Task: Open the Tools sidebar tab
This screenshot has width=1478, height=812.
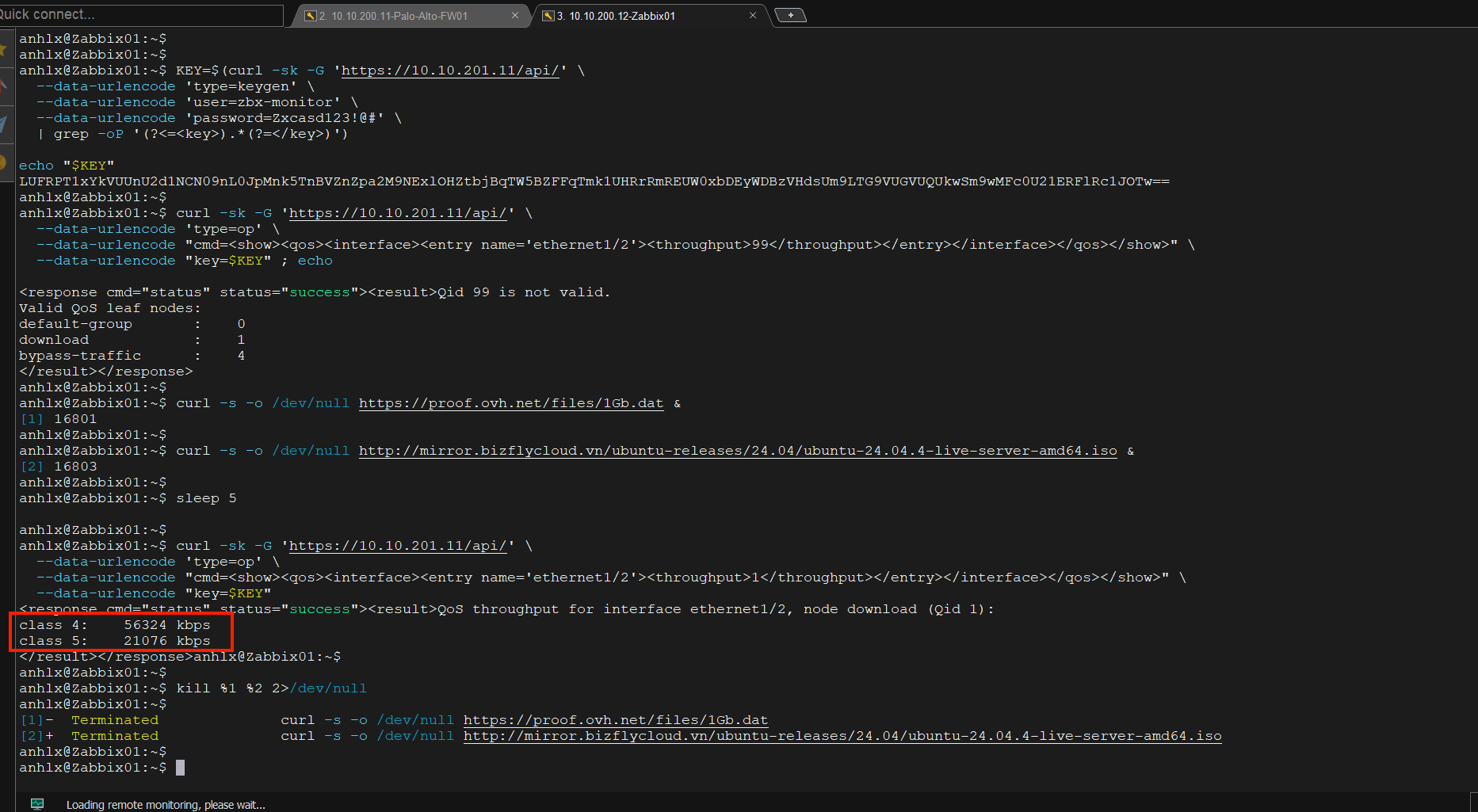Action: (5, 86)
